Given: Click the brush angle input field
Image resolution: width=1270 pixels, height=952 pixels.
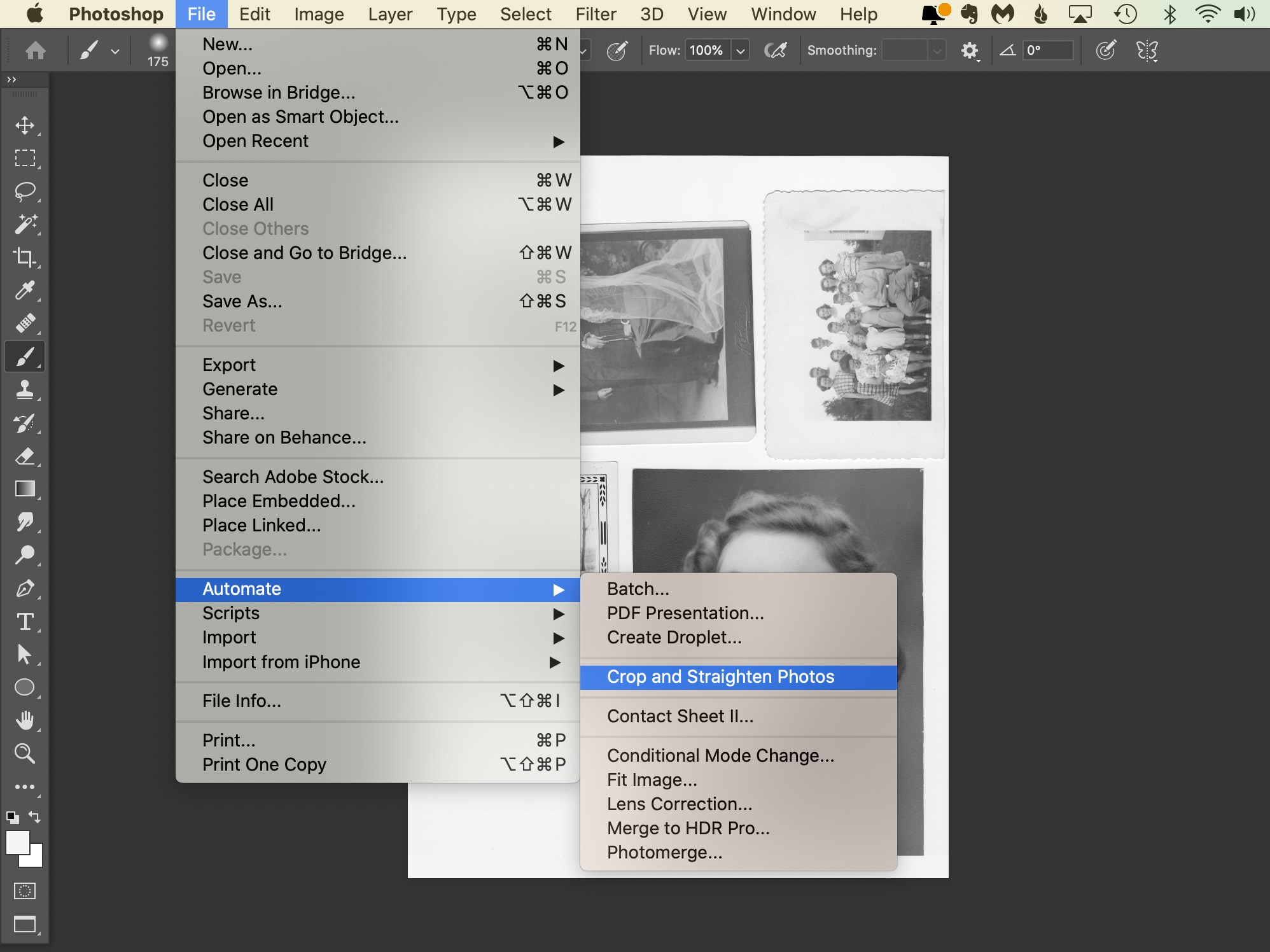Looking at the screenshot, I should coord(1048,49).
